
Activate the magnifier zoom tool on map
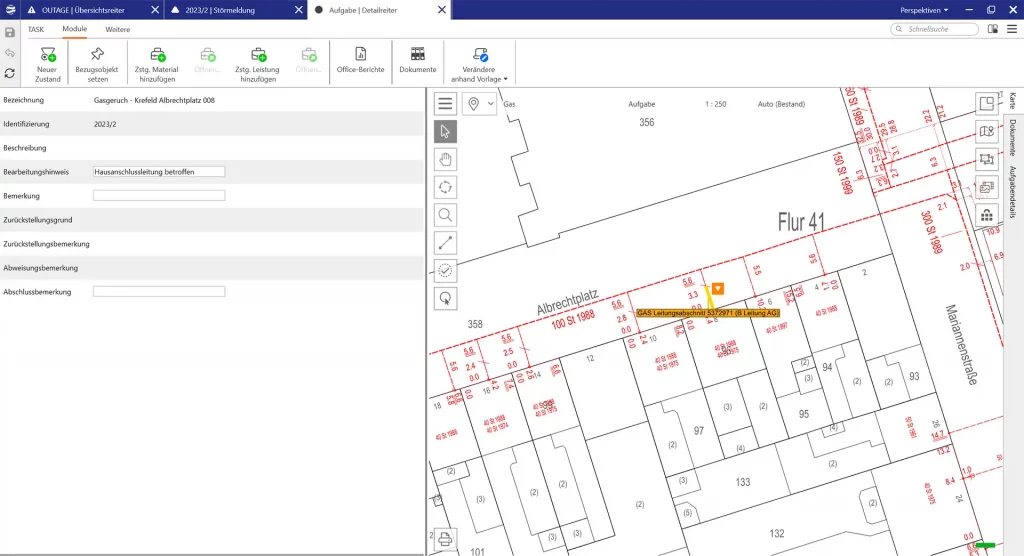point(446,214)
